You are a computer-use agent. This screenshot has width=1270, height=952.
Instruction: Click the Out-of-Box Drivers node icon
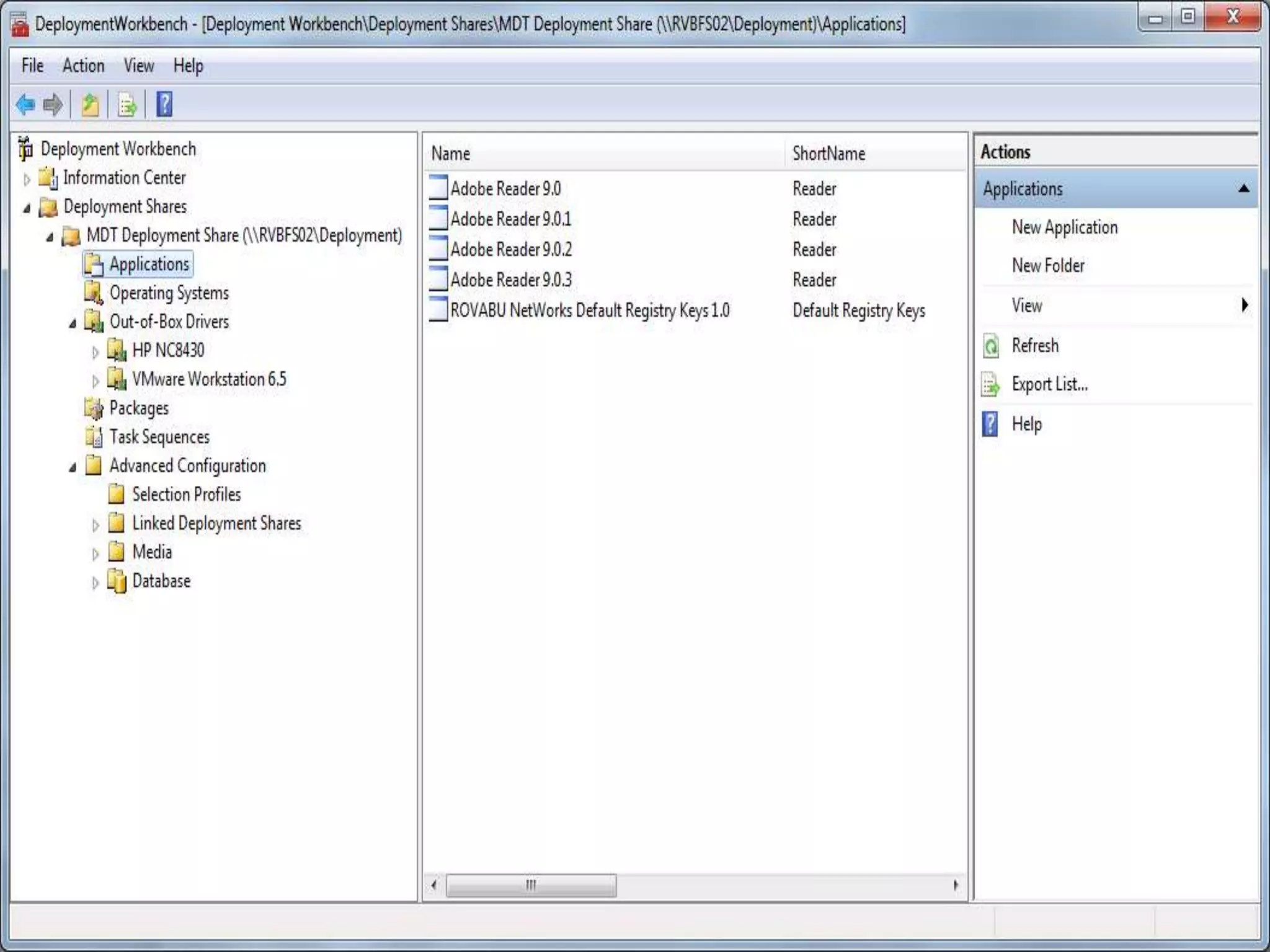click(94, 322)
